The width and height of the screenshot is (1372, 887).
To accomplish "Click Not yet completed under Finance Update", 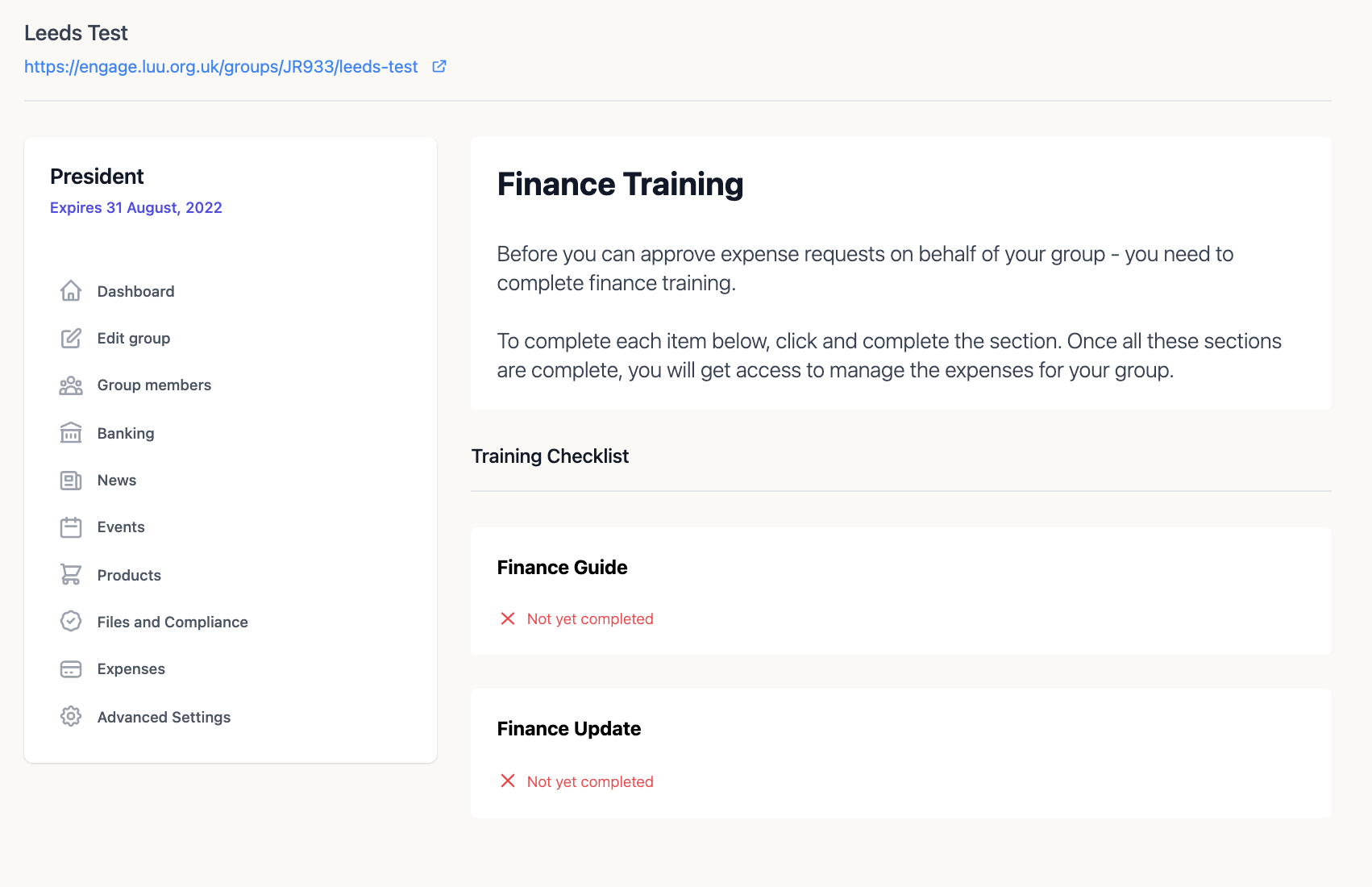I will tap(589, 782).
